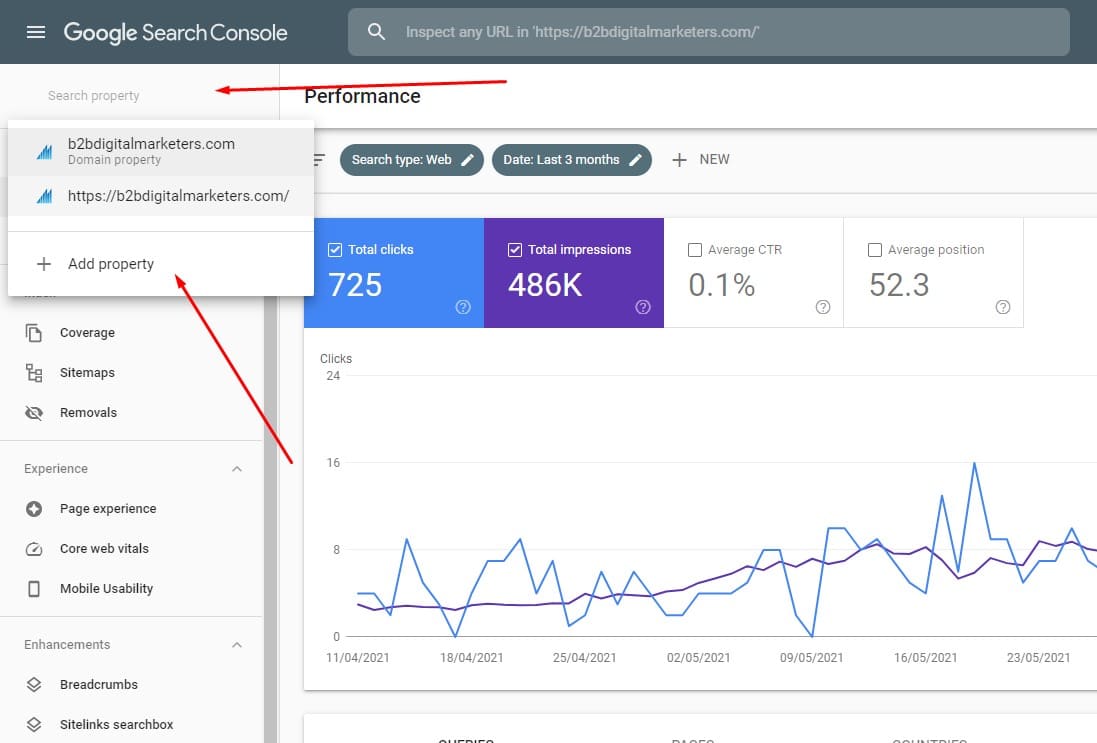Screen dimensions: 1097x743
Task: Click the 18/04/2021 date axis label
Action: coord(472,658)
